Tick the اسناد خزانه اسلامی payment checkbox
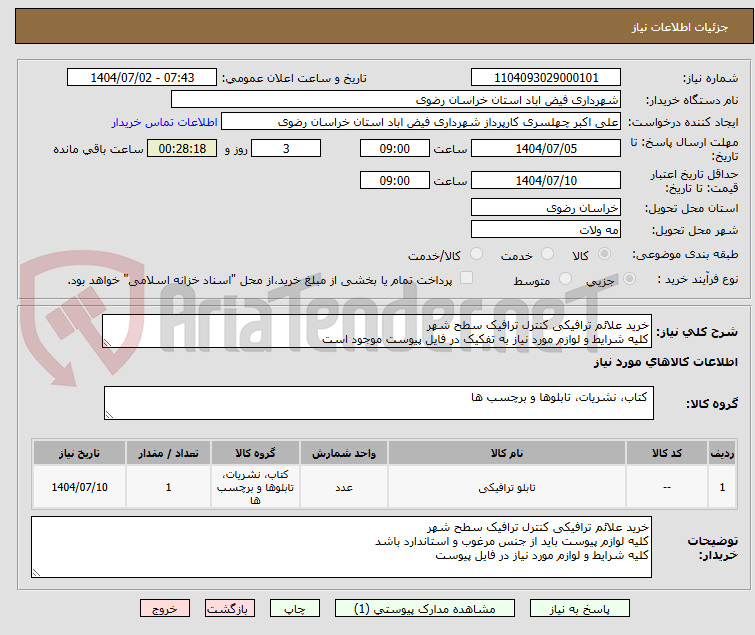The height and width of the screenshot is (635, 755). point(466,278)
